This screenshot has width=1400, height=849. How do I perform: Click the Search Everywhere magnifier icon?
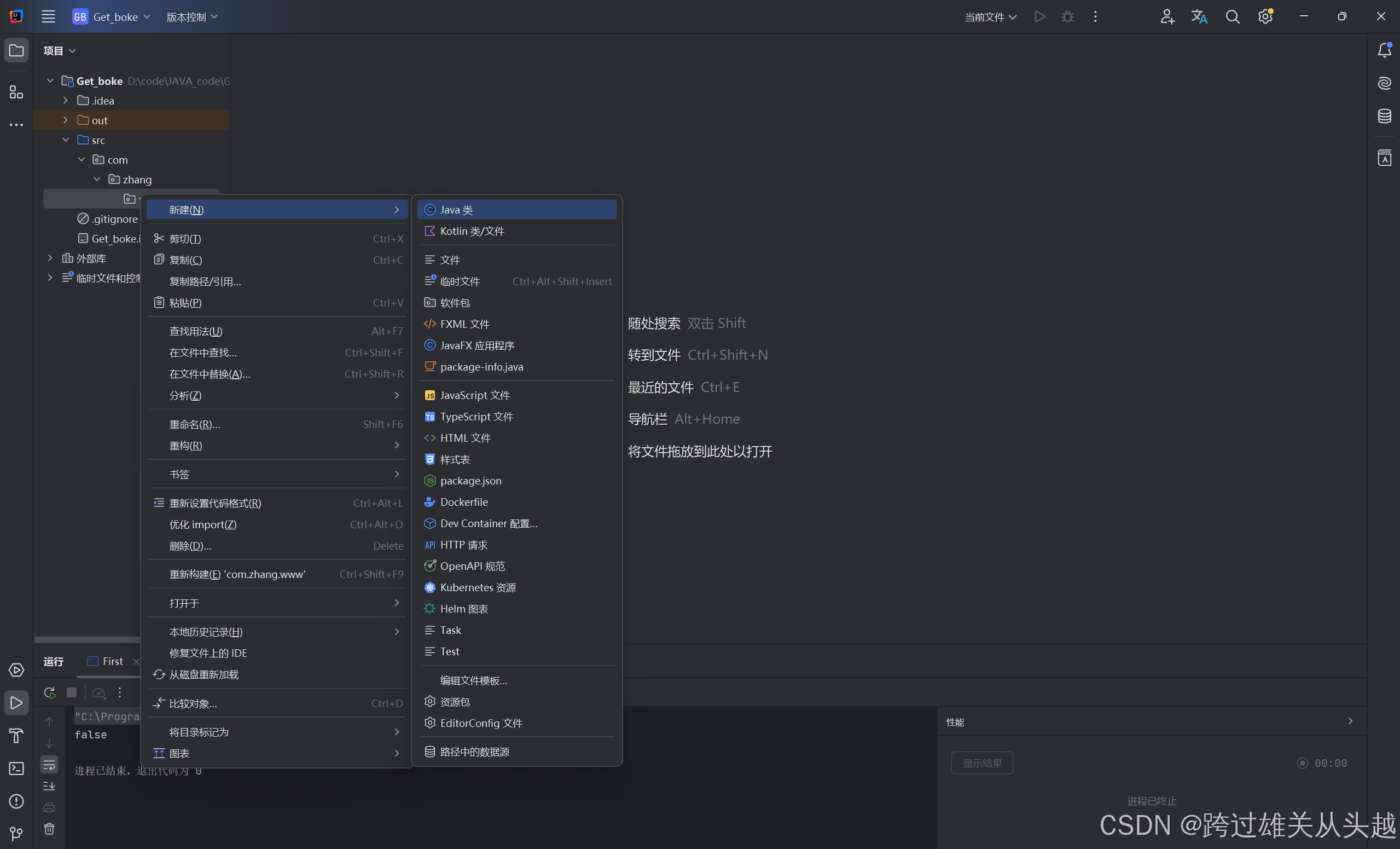point(1232,16)
